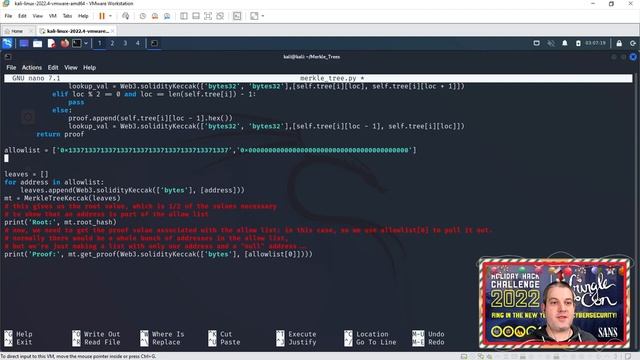Click the display settings icon in Kali tray

click(x=536, y=43)
